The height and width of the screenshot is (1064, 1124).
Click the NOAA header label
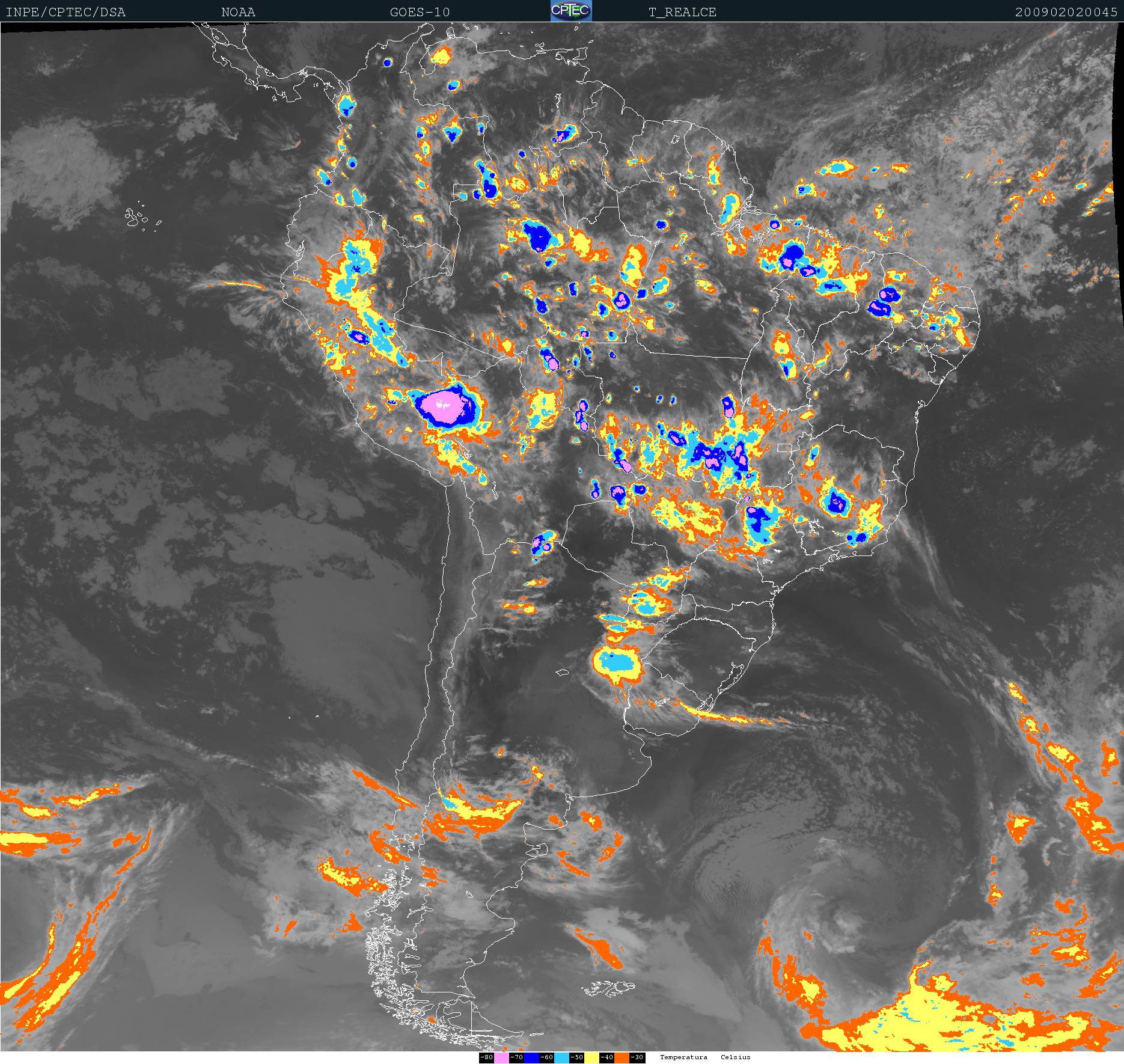tap(238, 12)
